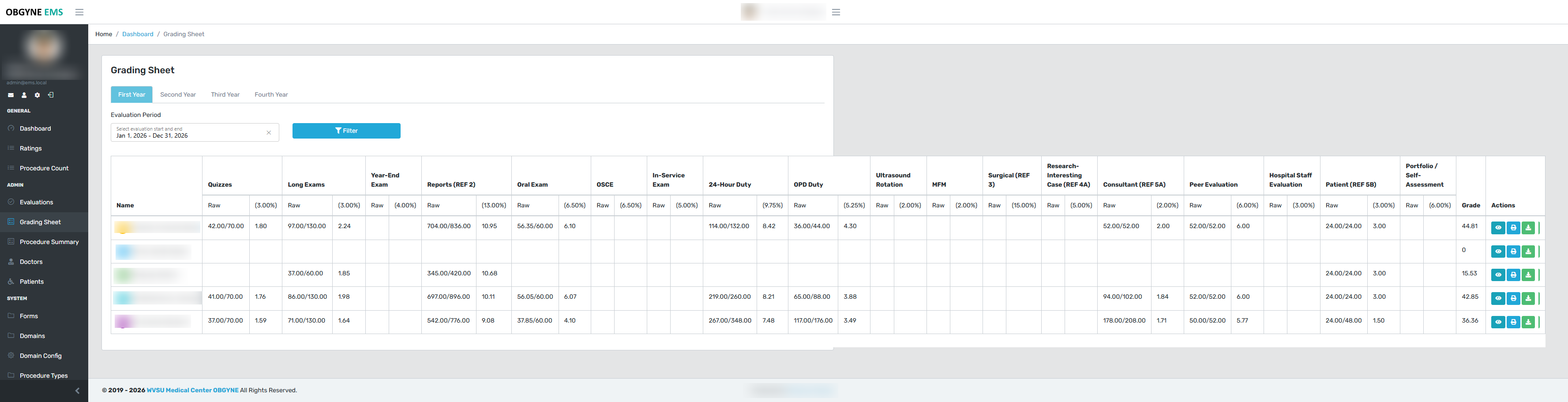Open the user profile icon in sidebar
Screen dimensions: 1568x402
click(x=24, y=95)
